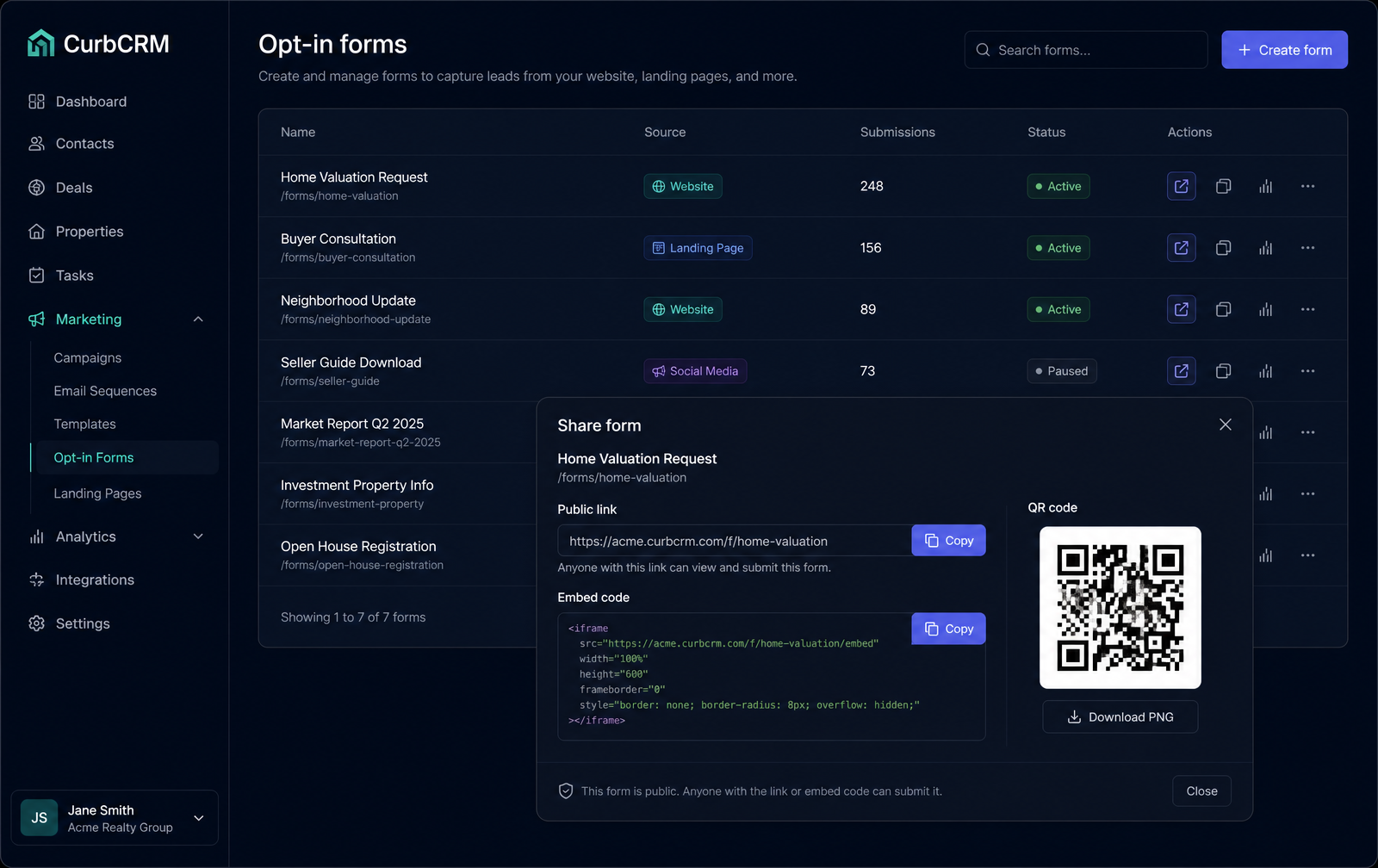Viewport: 1378px width, 868px height.
Task: View Investment Property Info statistics
Action: 1265,494
